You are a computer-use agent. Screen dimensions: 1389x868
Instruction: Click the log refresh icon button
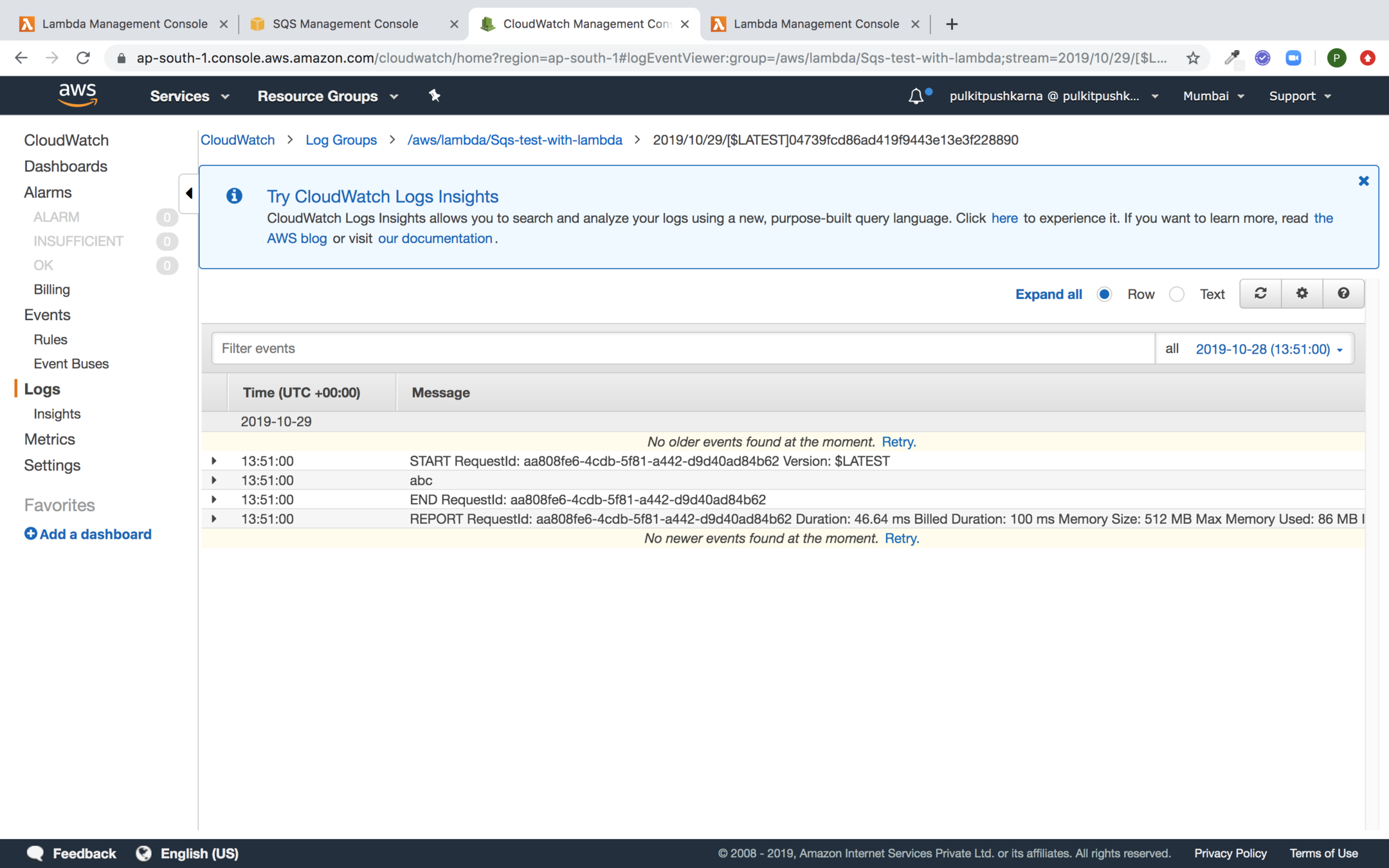click(x=1260, y=294)
